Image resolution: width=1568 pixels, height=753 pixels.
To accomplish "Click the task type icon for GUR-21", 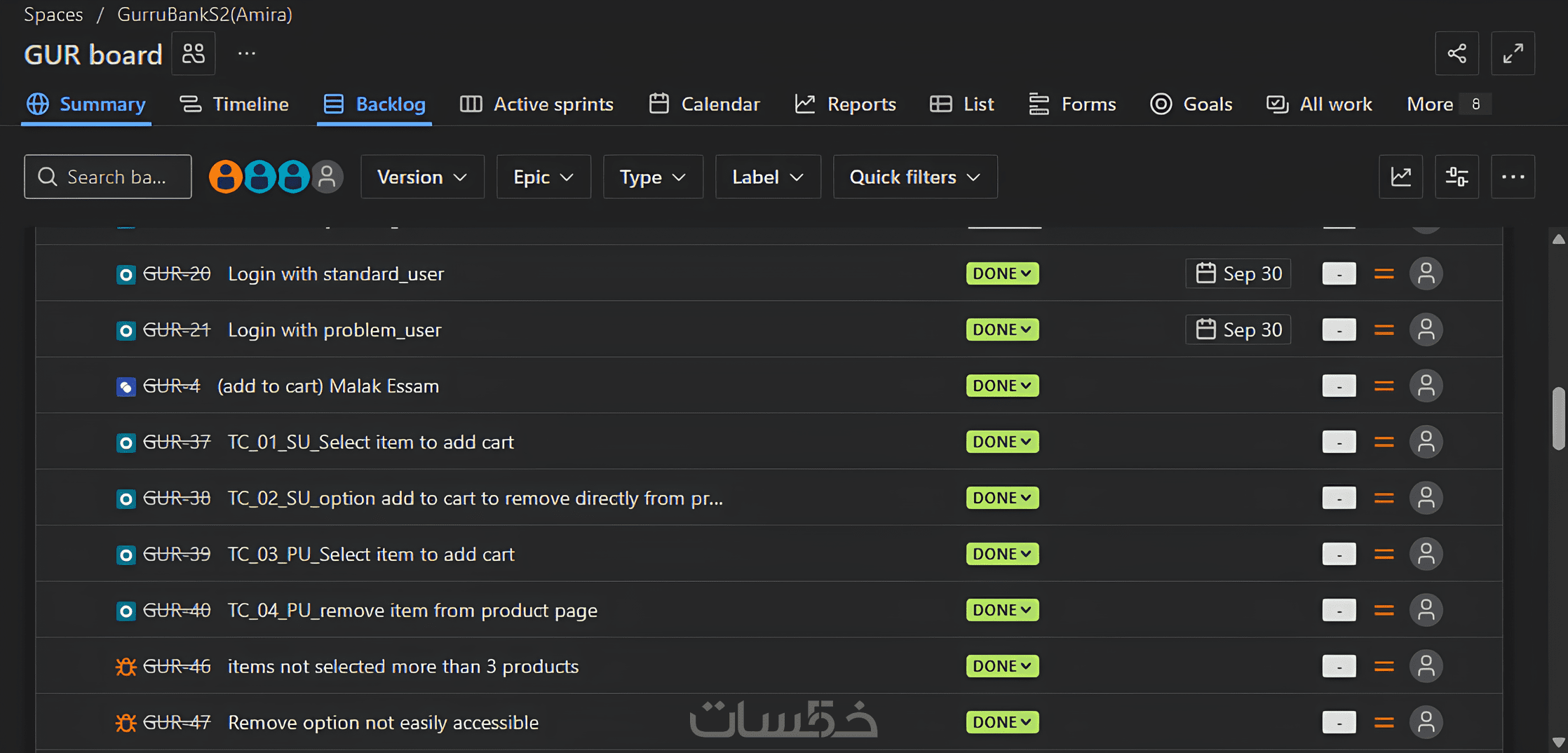I will 126,330.
